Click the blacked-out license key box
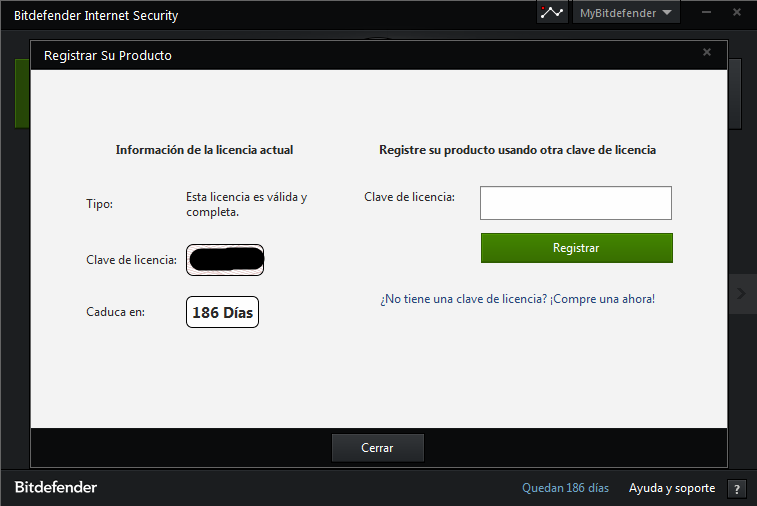This screenshot has width=757, height=506. tap(225, 260)
